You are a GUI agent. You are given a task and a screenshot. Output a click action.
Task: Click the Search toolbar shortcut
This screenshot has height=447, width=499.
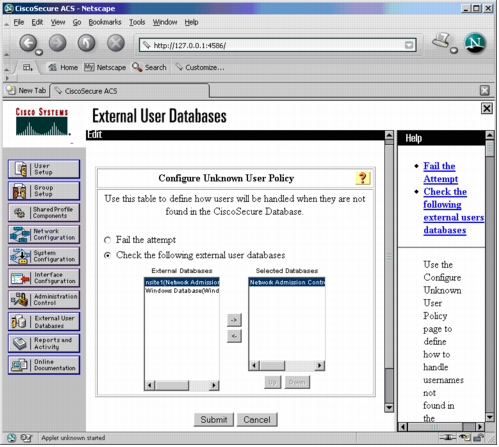click(x=149, y=68)
